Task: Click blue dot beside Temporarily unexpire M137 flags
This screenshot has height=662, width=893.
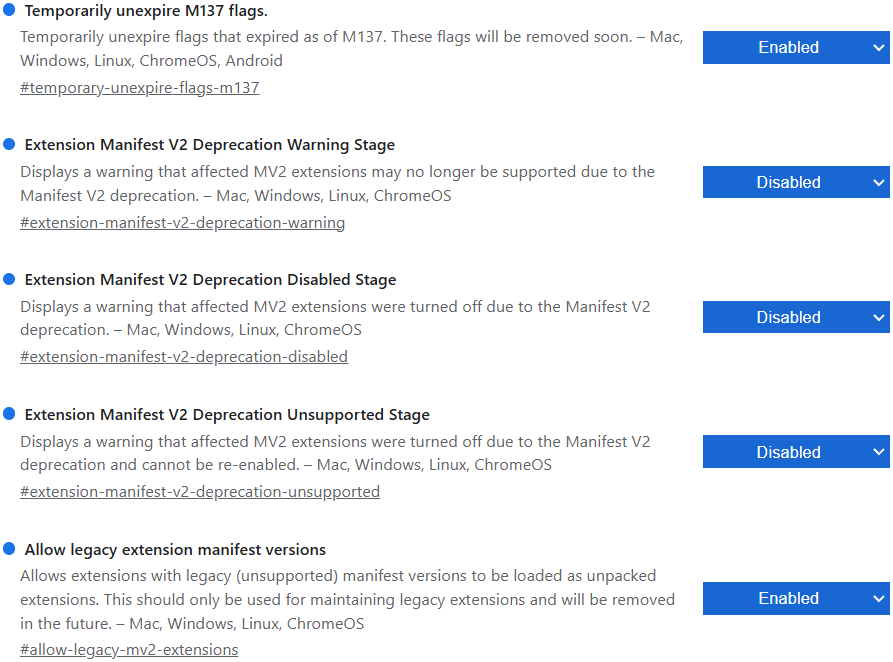Action: point(9,10)
